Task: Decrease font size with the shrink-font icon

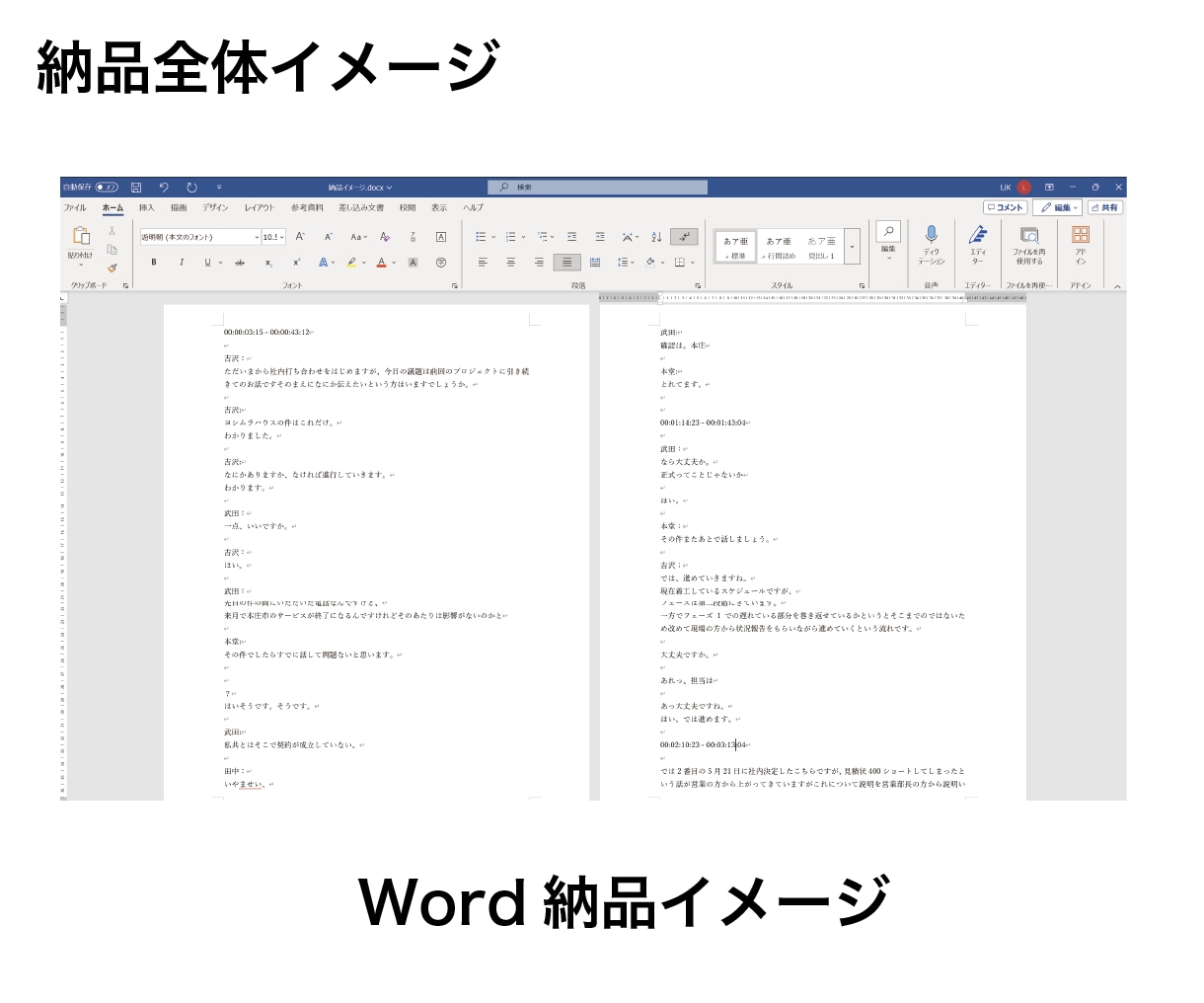Action: click(329, 237)
